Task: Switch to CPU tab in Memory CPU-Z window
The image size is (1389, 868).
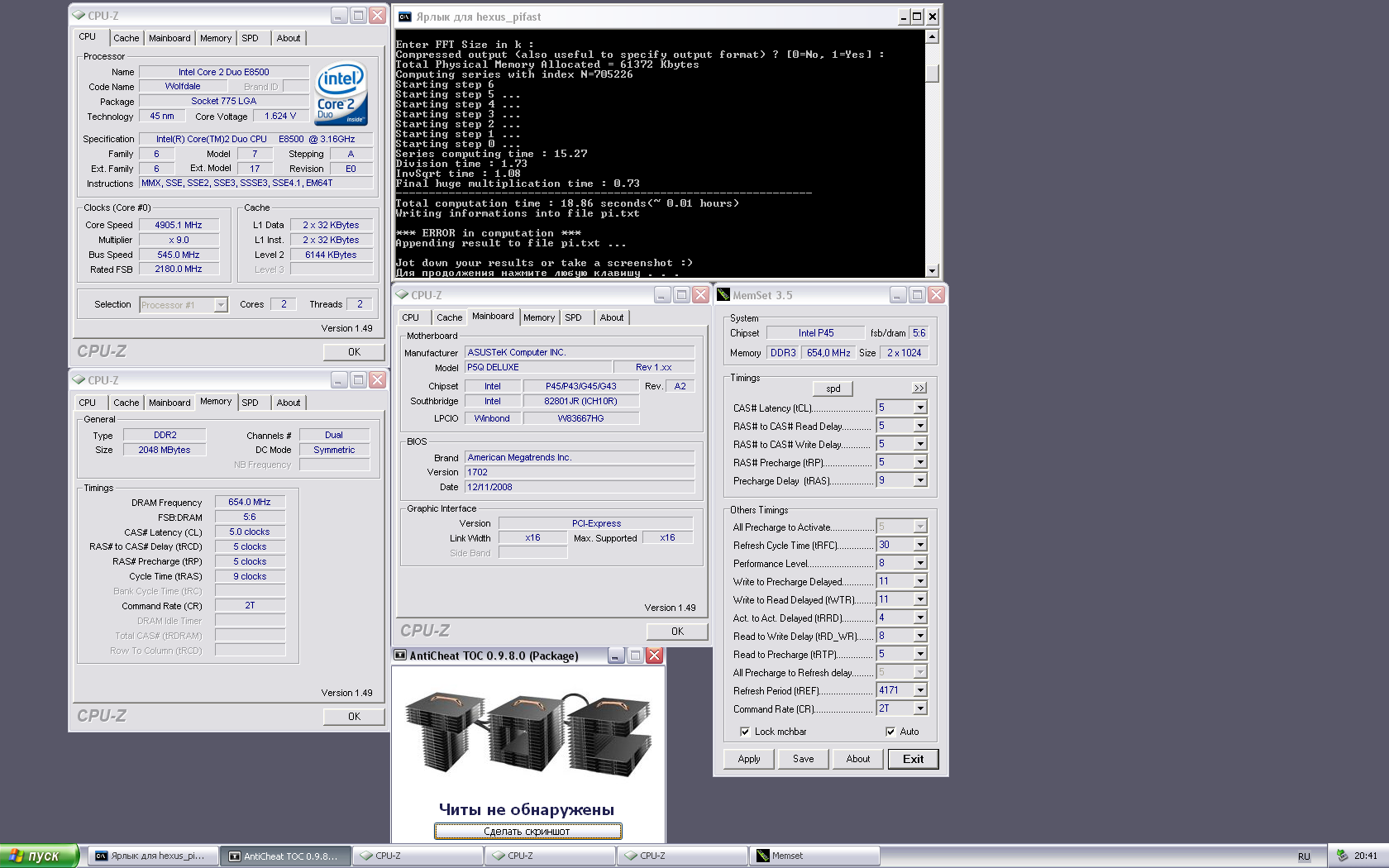Action: coord(88,403)
